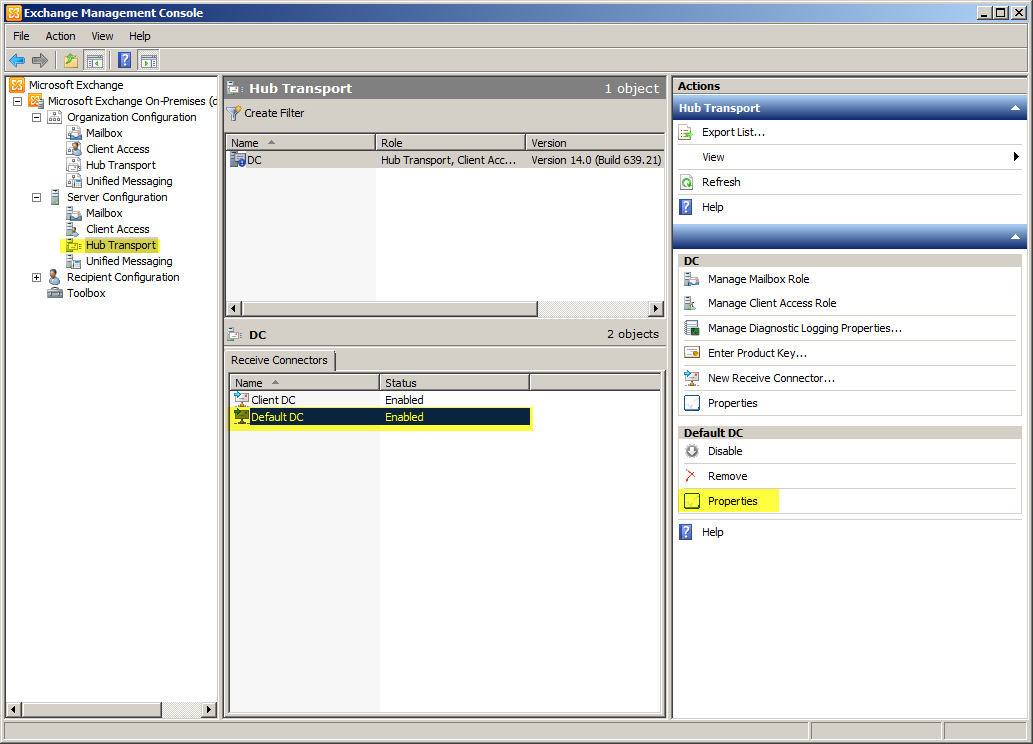1033x744 pixels.
Task: Click the Recipient Configuration person icon
Action: tap(55, 277)
